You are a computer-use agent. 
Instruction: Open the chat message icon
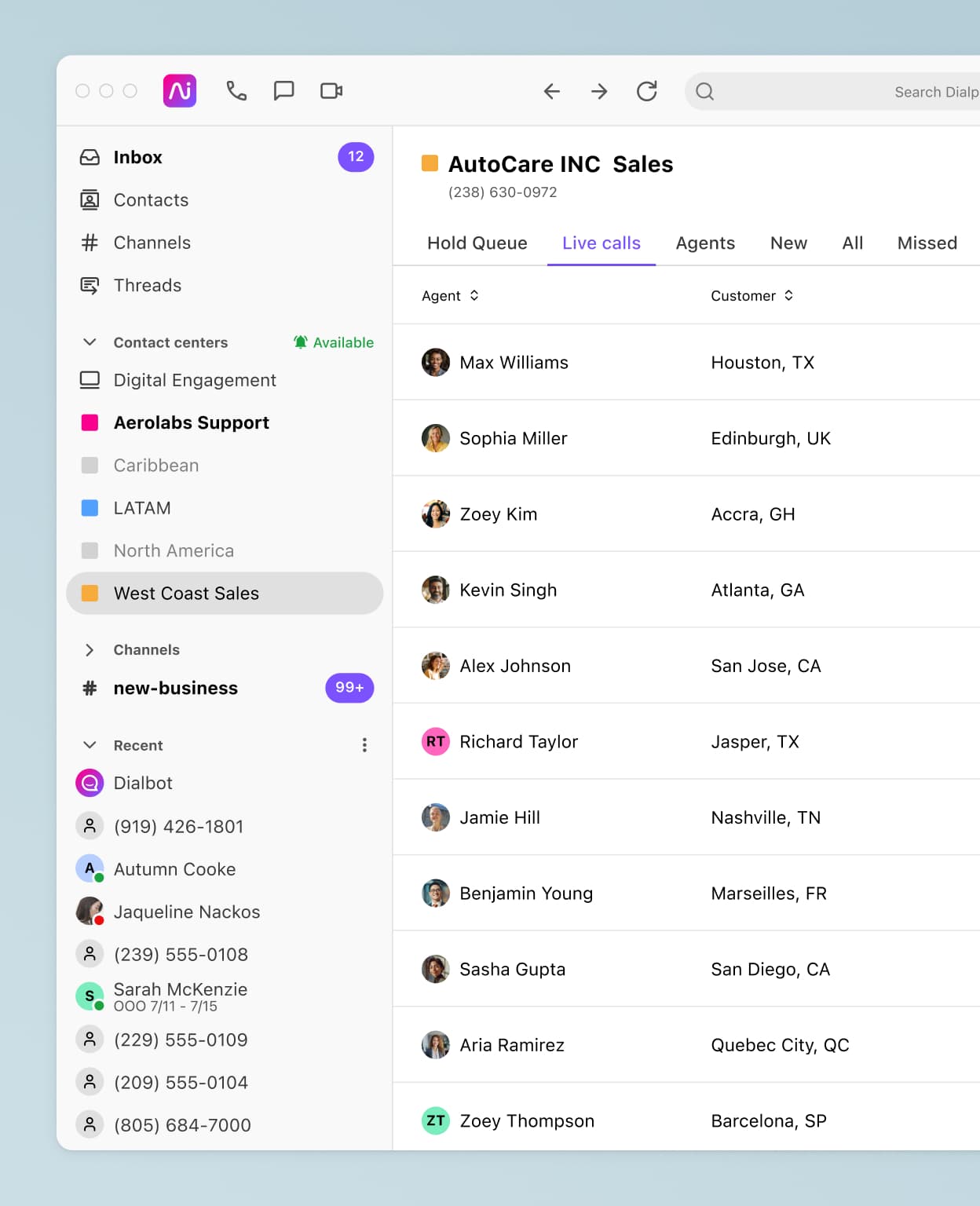[x=283, y=91]
